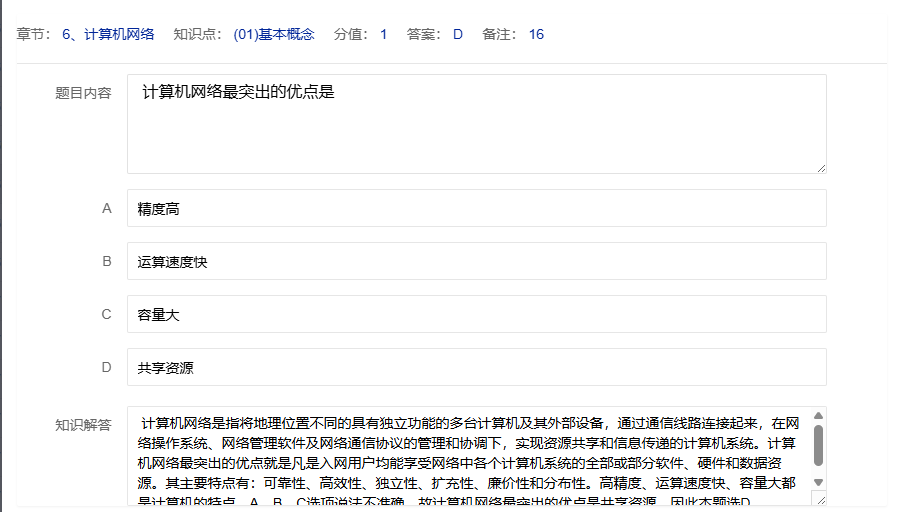Click scroll down arrow in explanation box
901x512 pixels.
coord(818,482)
